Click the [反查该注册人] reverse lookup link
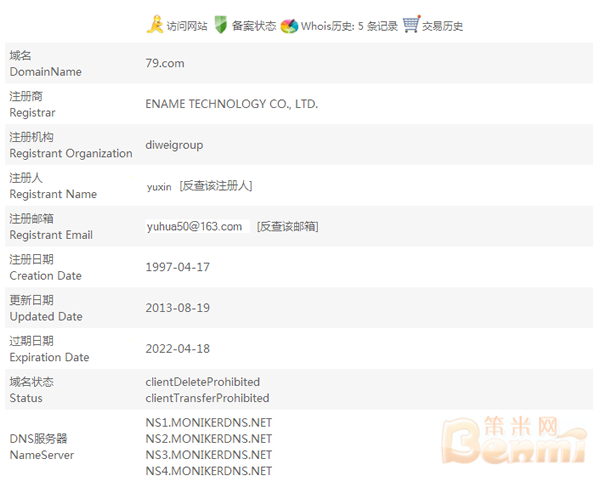 (216, 186)
